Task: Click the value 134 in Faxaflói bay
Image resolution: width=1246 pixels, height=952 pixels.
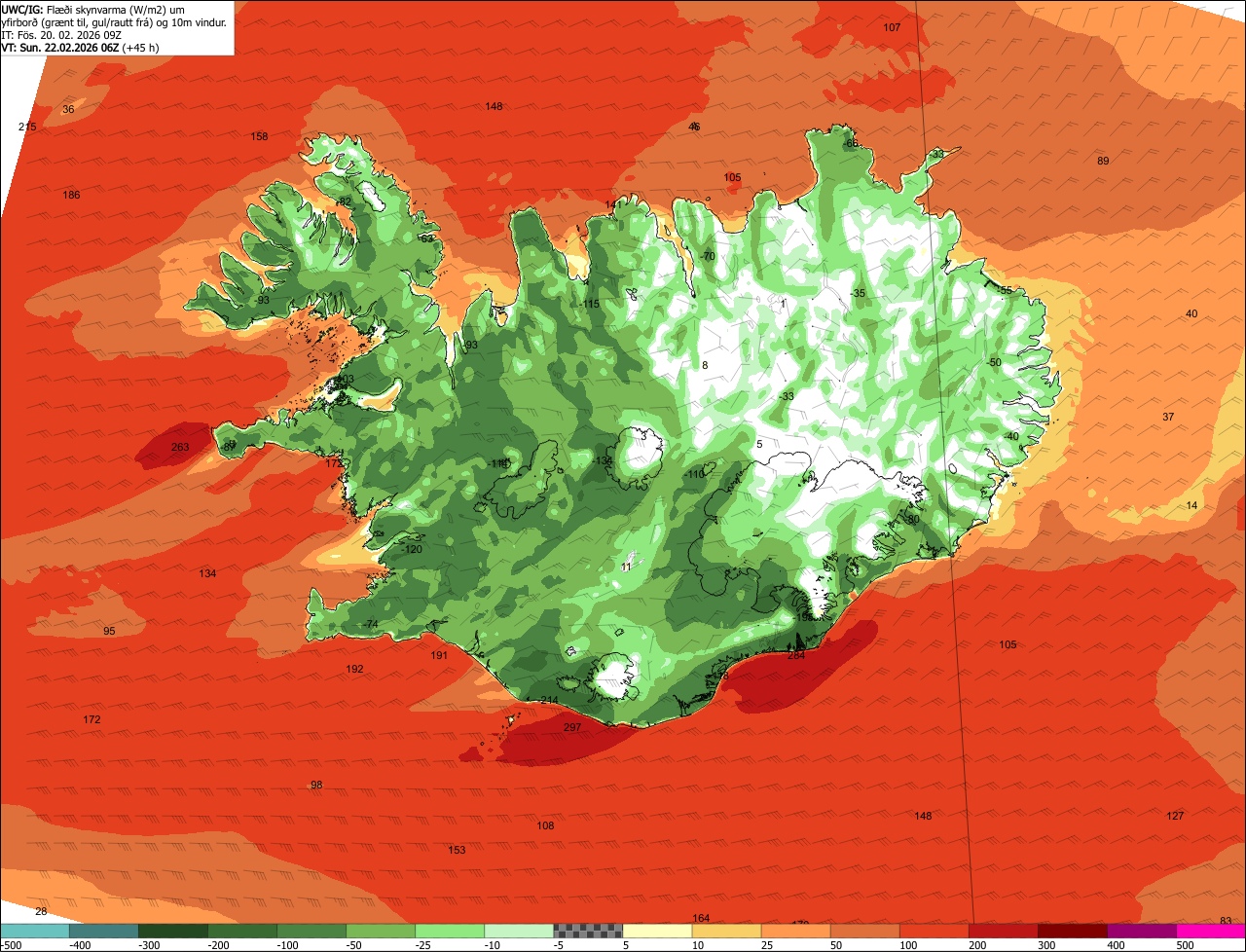Action: click(x=207, y=573)
